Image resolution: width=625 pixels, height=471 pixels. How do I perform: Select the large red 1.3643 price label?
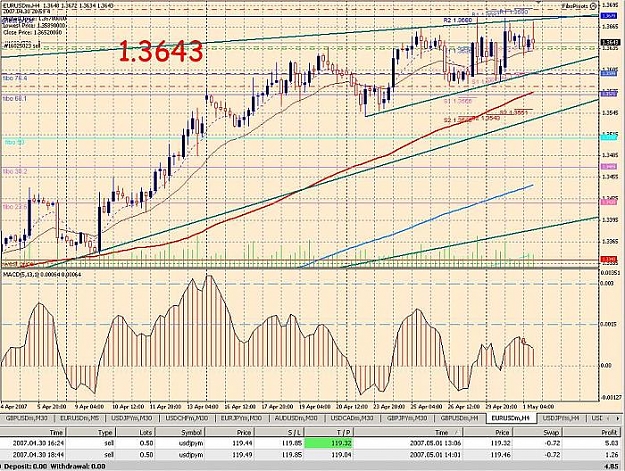pos(161,51)
